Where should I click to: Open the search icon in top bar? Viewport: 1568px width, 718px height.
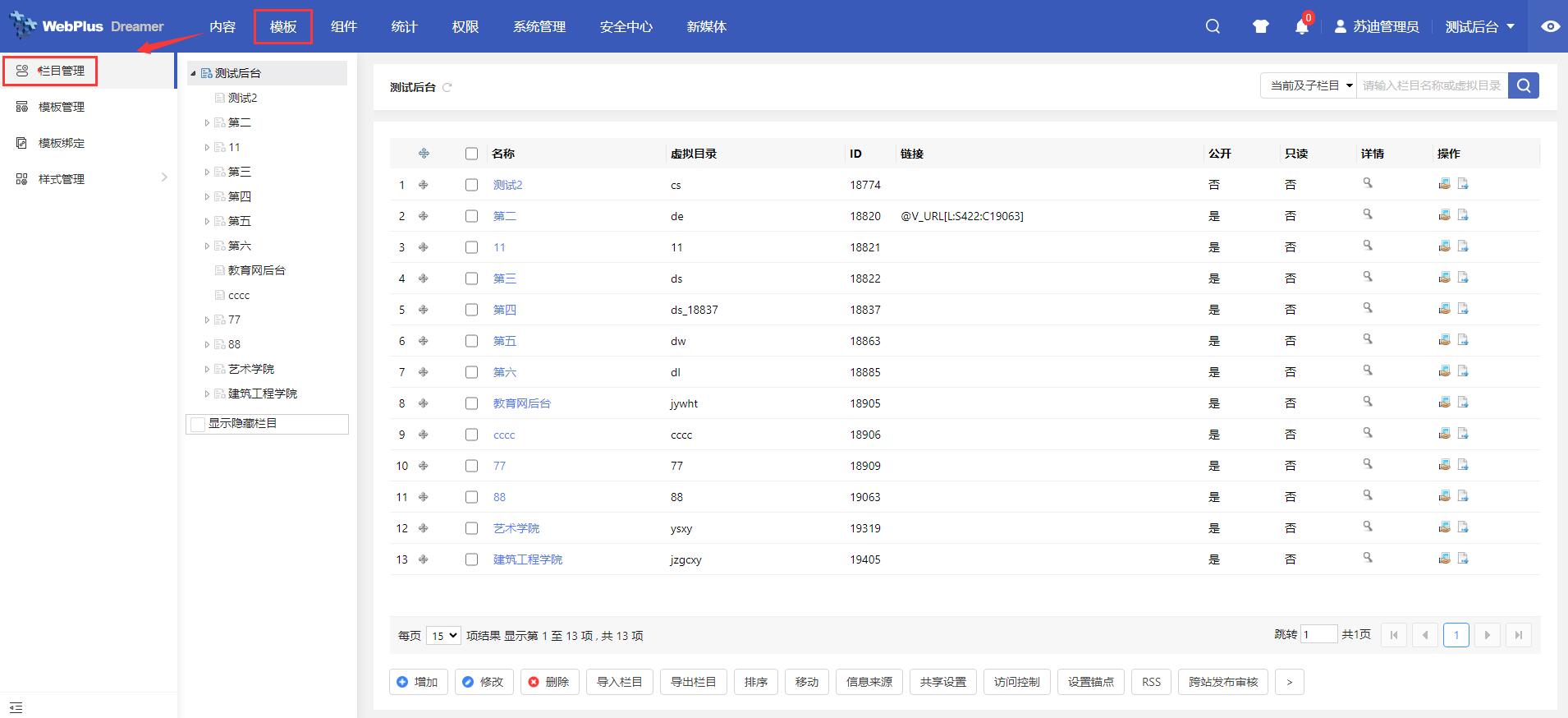(1213, 26)
